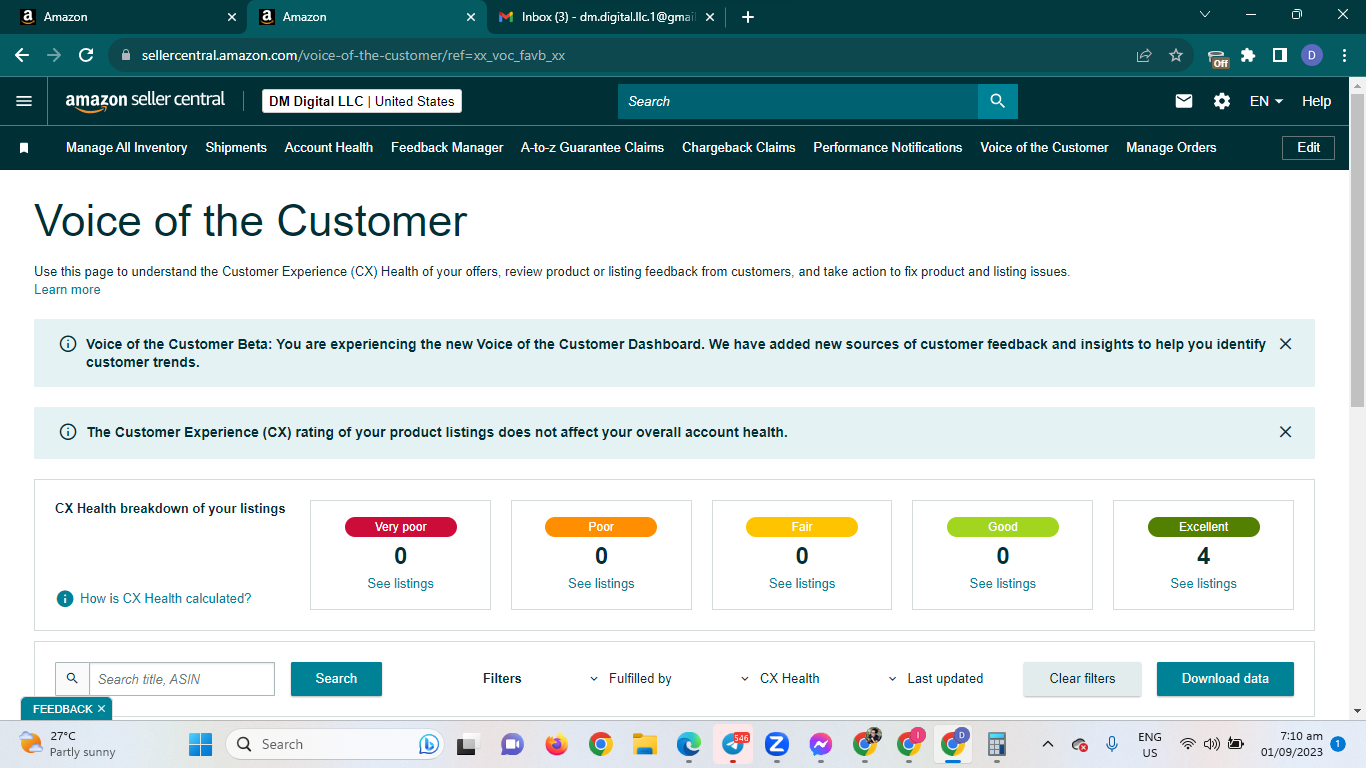
Task: Open the Calculator app from the taskbar
Action: point(996,744)
